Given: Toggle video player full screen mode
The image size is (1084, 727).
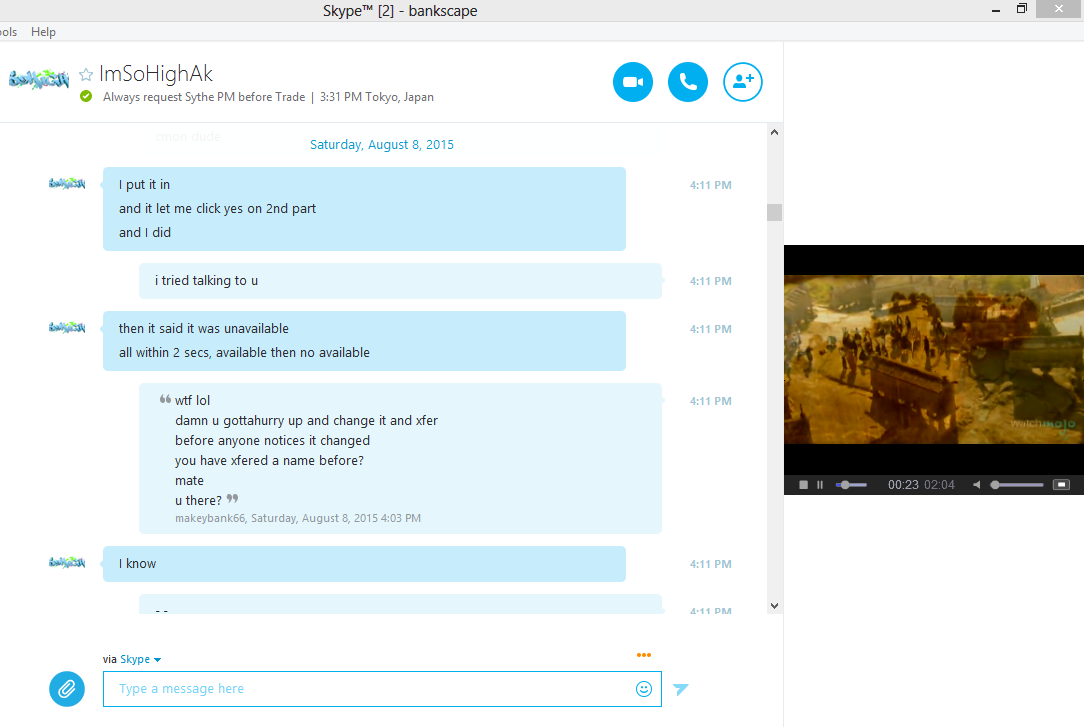Looking at the screenshot, I should click(x=1061, y=485).
